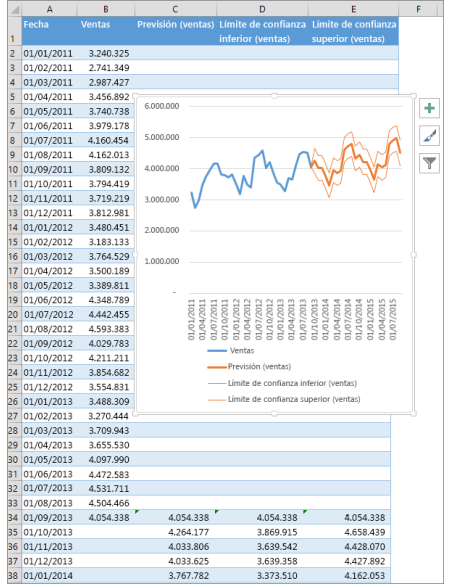Click 'Límite de confianza superior' legend entry
The width and height of the screenshot is (452, 584).
[x=284, y=399]
